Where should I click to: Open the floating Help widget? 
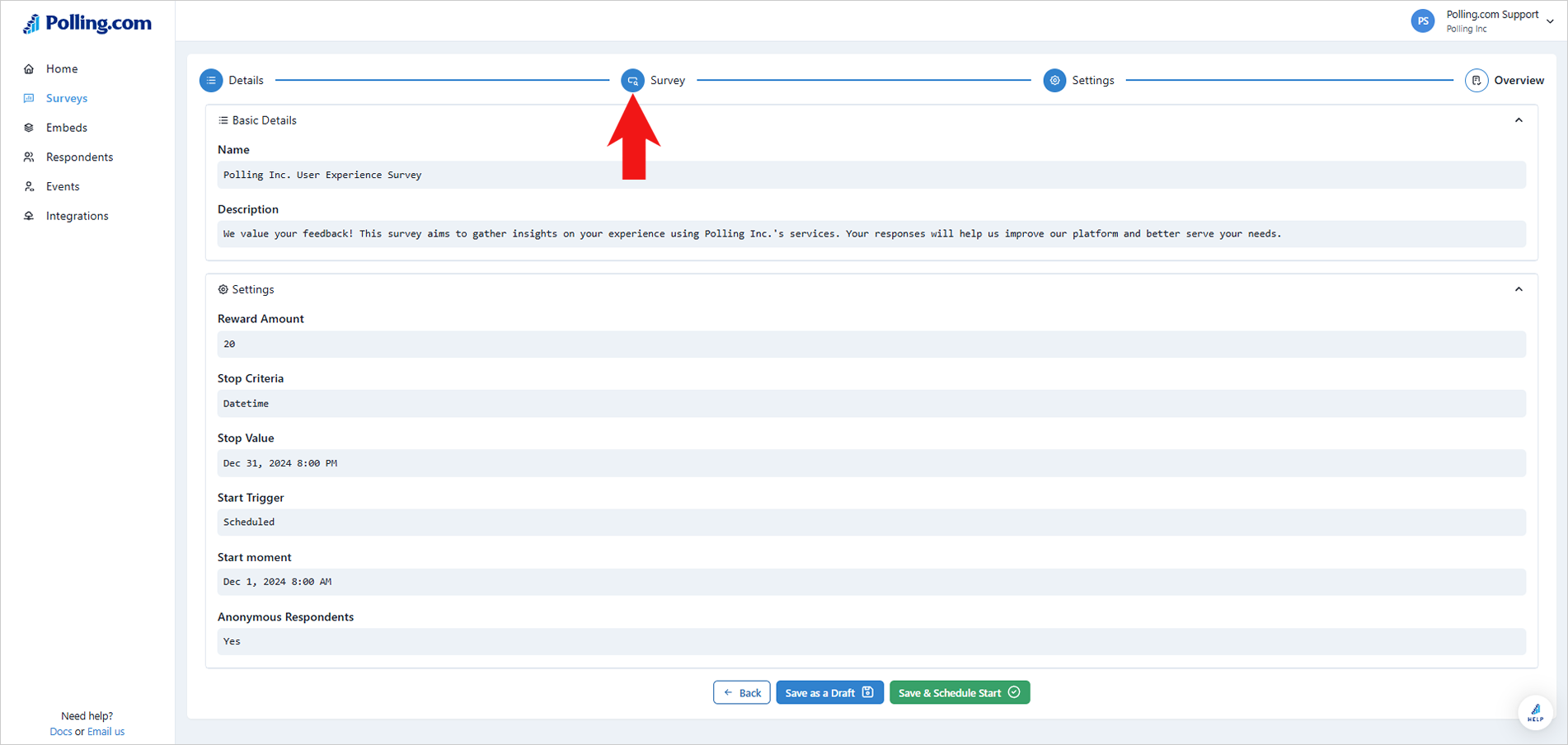coord(1535,712)
